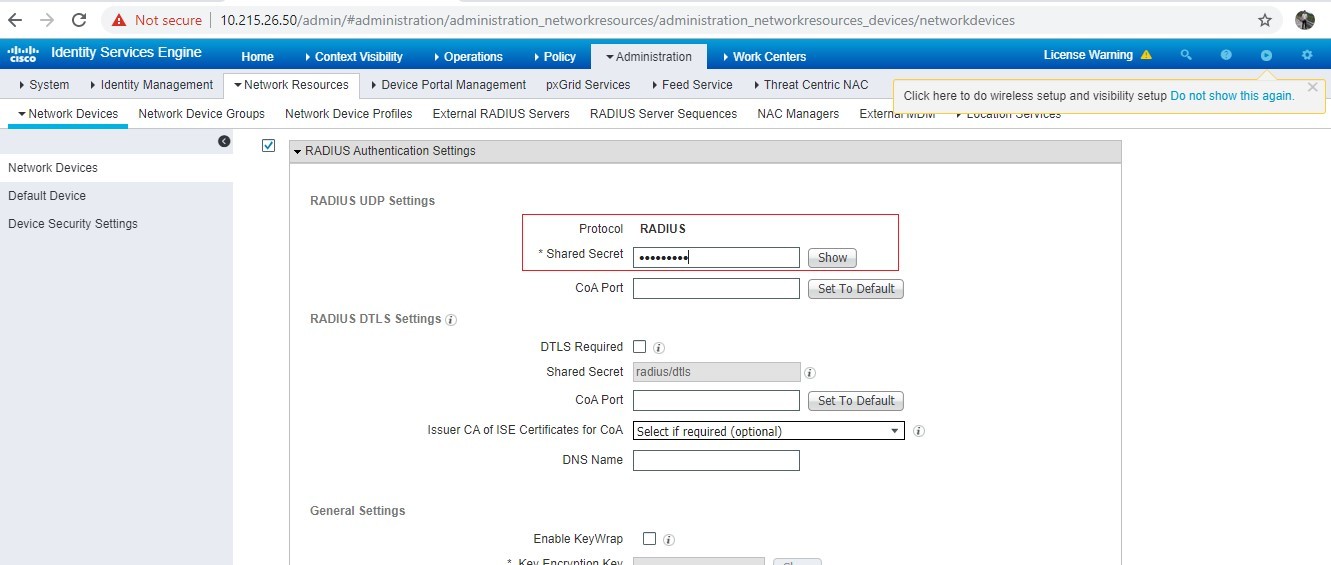Enable the KeyWrap checkbox
This screenshot has width=1331, height=565.
click(x=650, y=538)
